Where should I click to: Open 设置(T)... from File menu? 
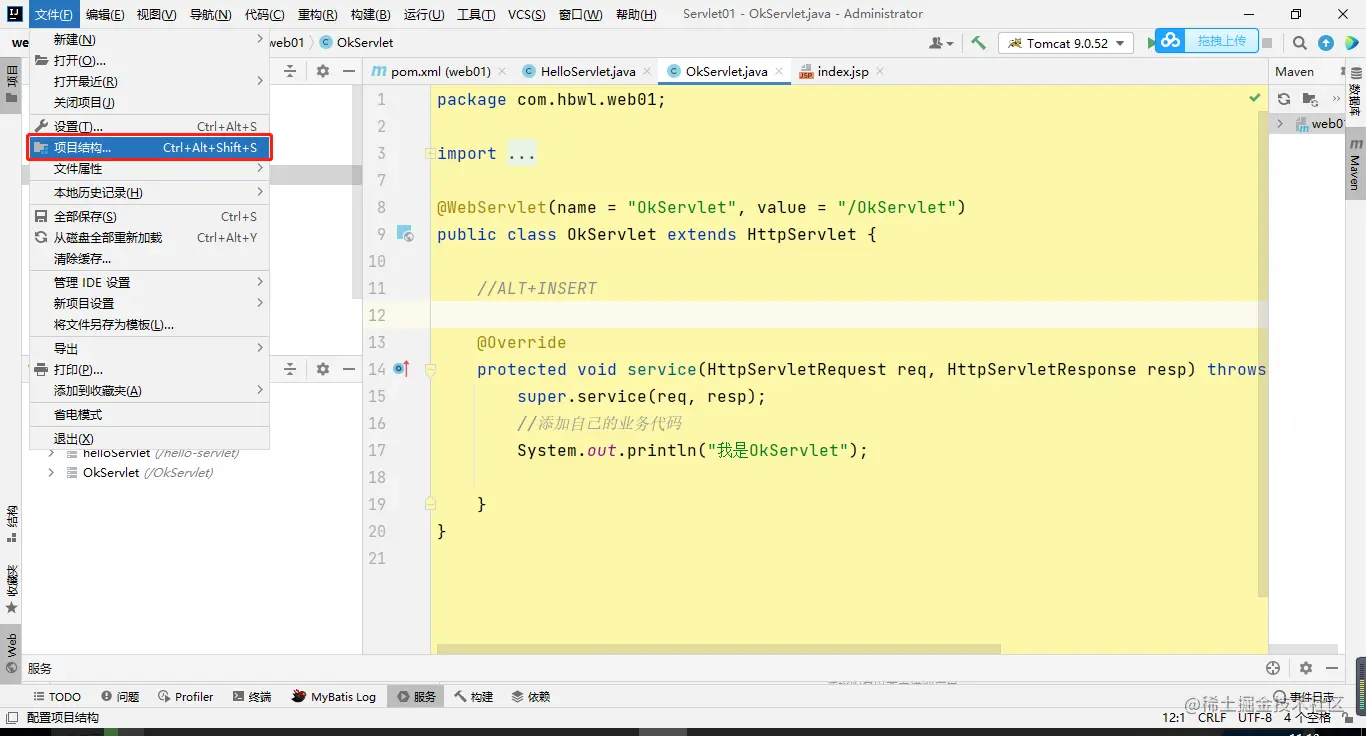tap(148, 126)
